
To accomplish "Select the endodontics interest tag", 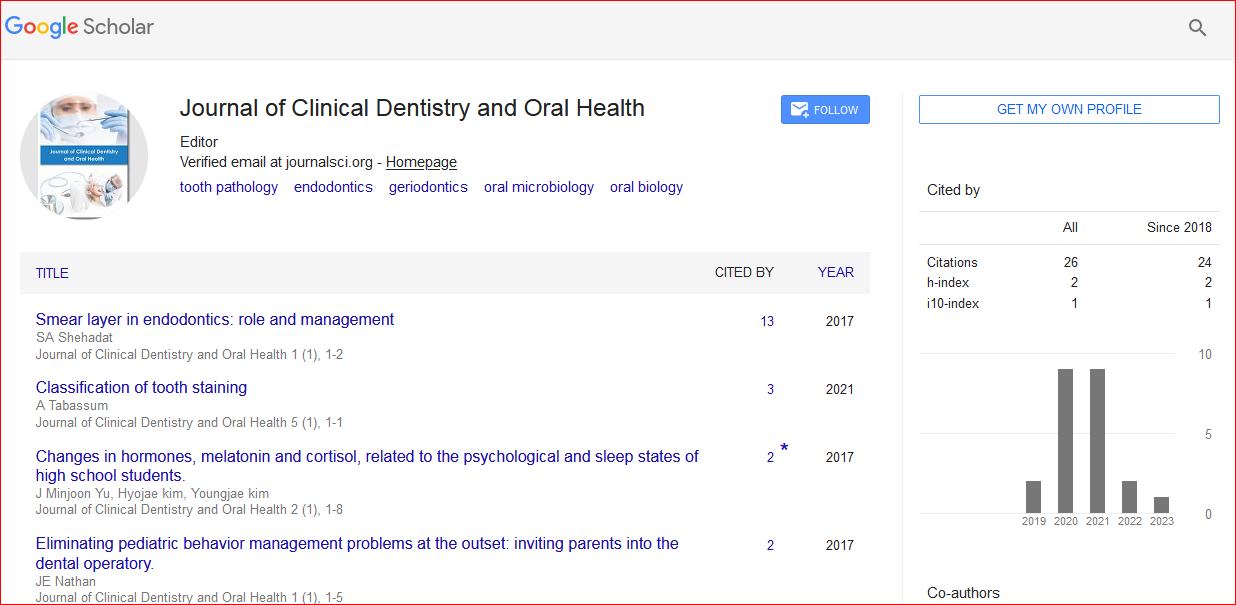I will coord(333,187).
